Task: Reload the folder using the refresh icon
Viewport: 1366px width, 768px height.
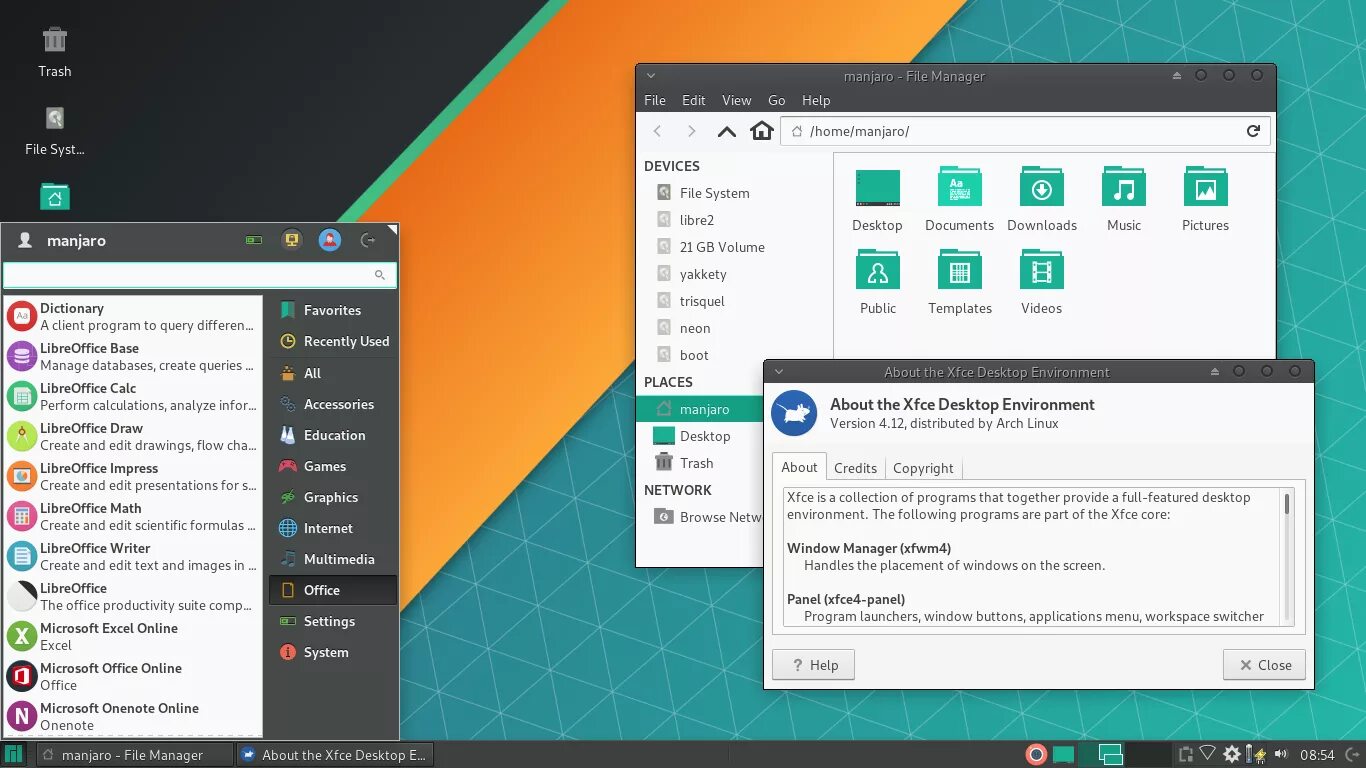Action: [x=1253, y=131]
